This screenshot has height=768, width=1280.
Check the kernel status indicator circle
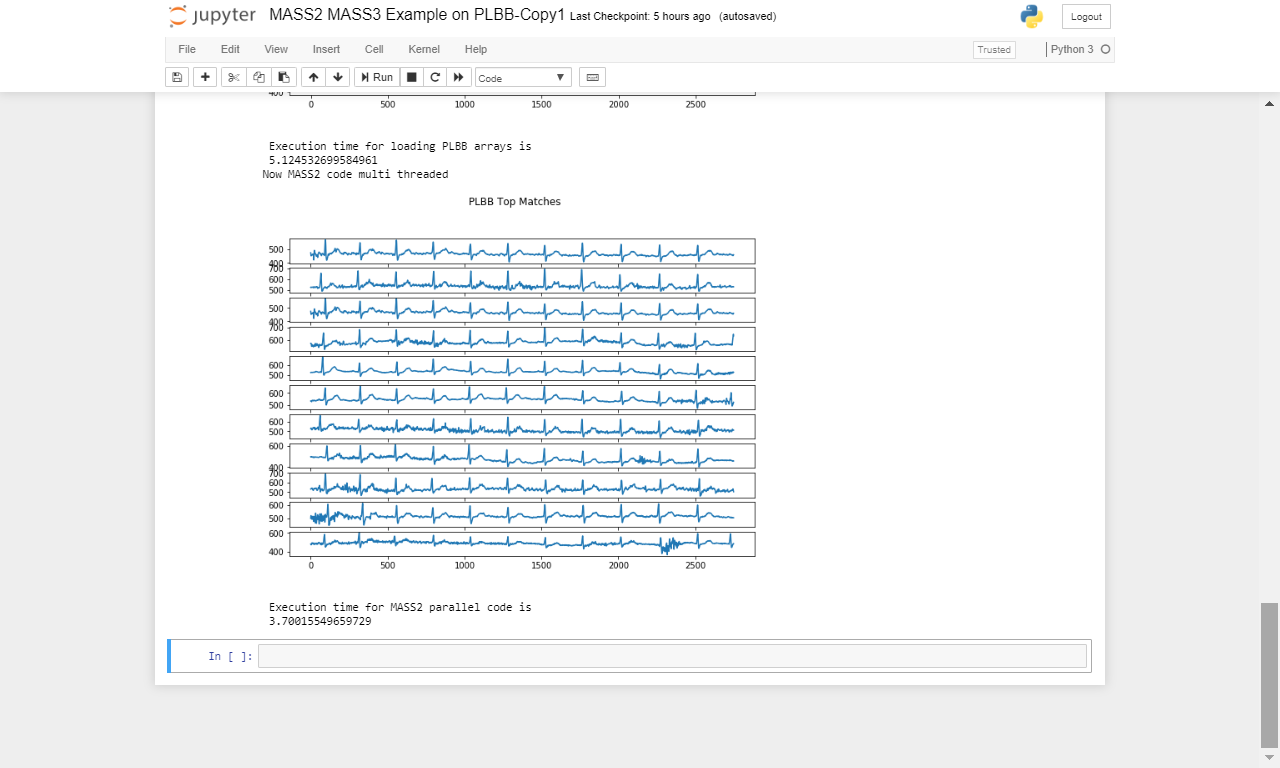tap(1106, 49)
